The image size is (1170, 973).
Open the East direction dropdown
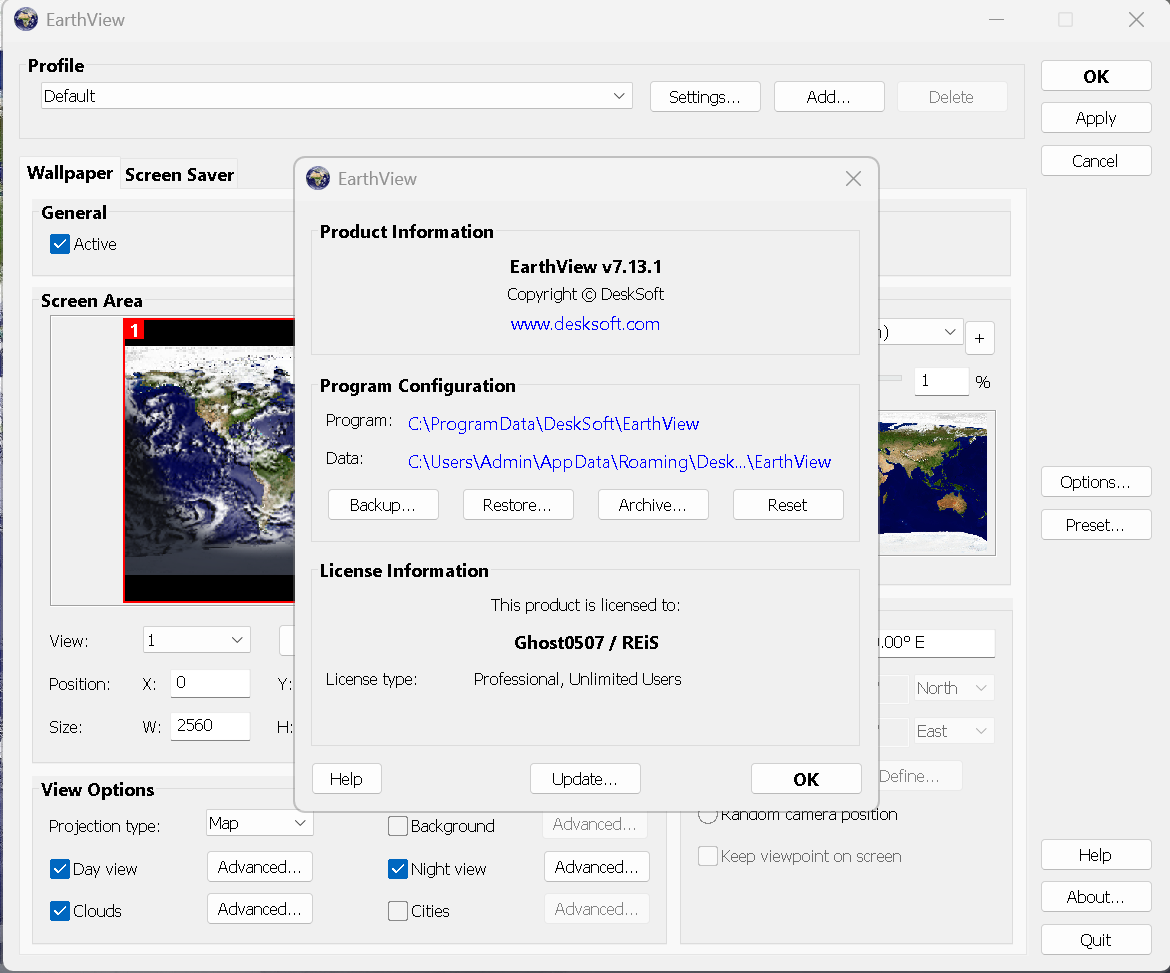pos(954,730)
